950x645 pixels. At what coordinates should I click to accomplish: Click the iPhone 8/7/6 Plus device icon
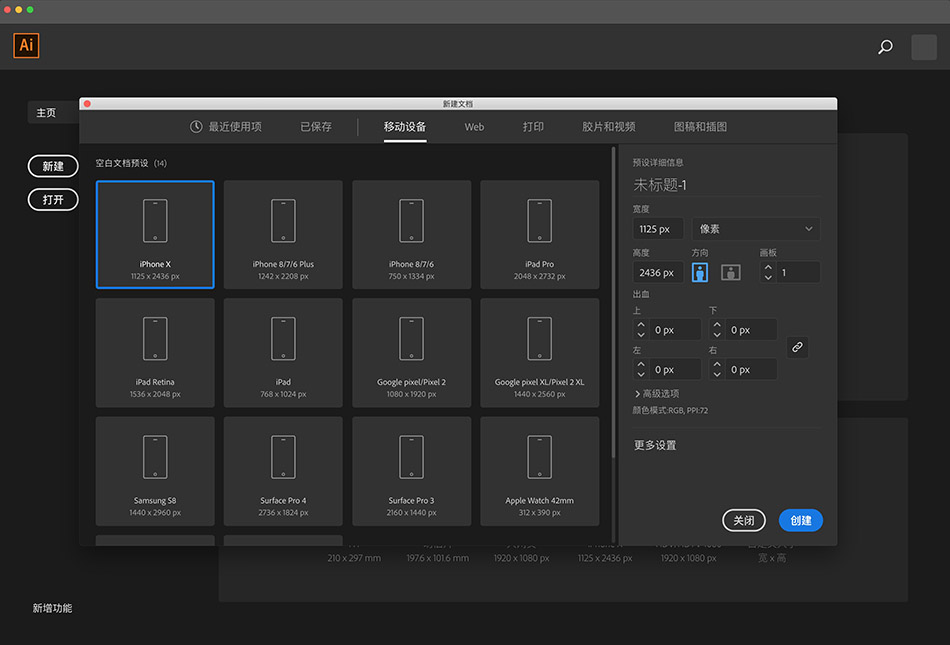pyautogui.click(x=283, y=220)
